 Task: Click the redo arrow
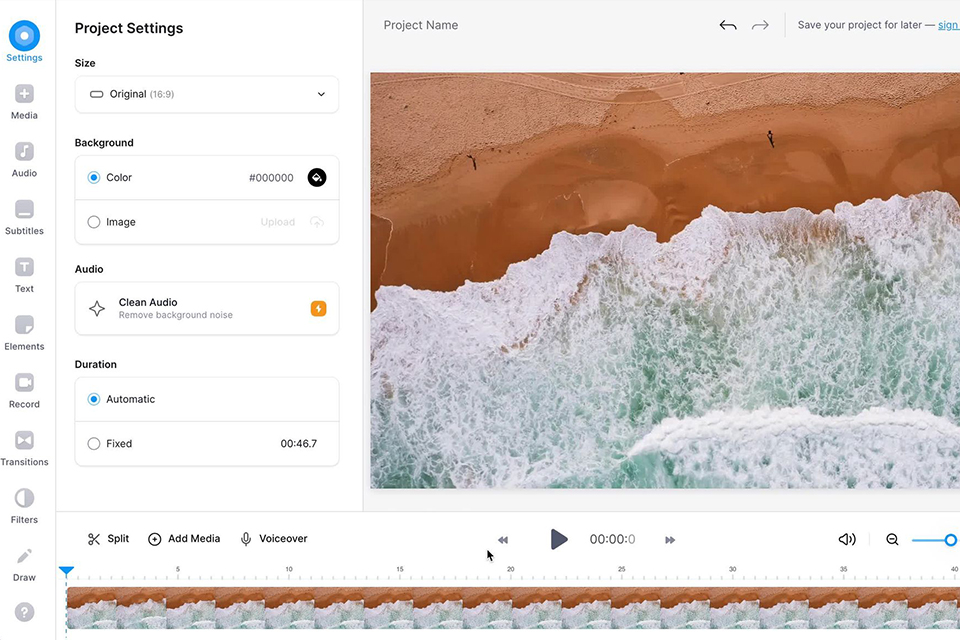coord(760,25)
